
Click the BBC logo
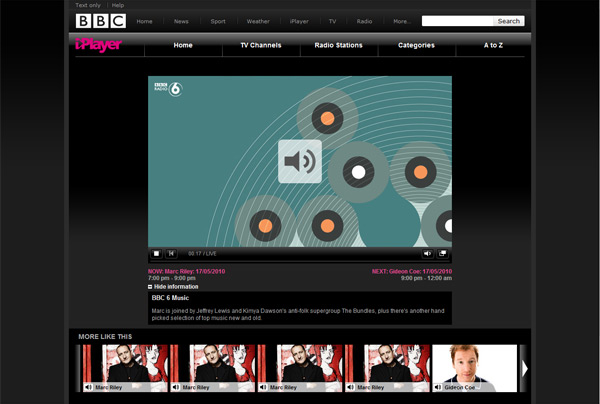[101, 21]
